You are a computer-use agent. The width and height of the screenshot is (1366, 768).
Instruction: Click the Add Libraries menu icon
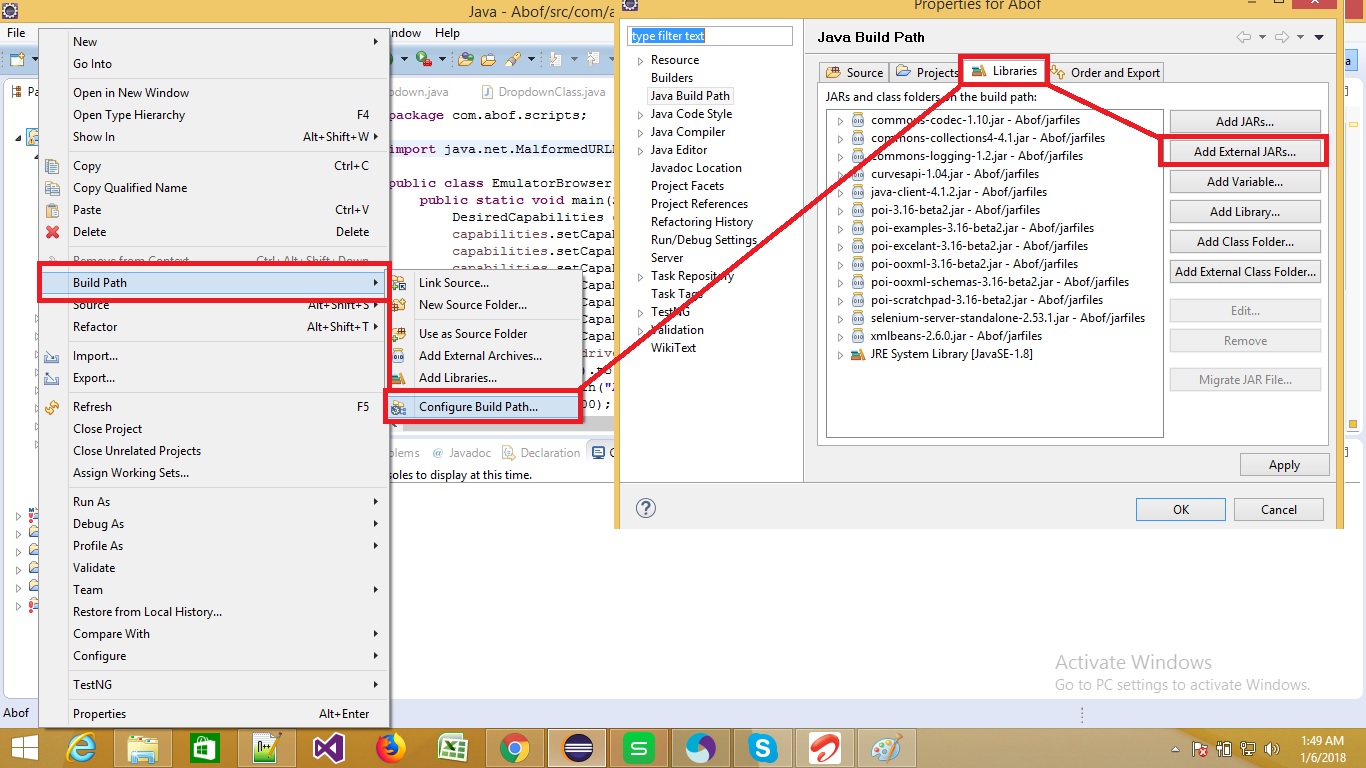tap(399, 378)
